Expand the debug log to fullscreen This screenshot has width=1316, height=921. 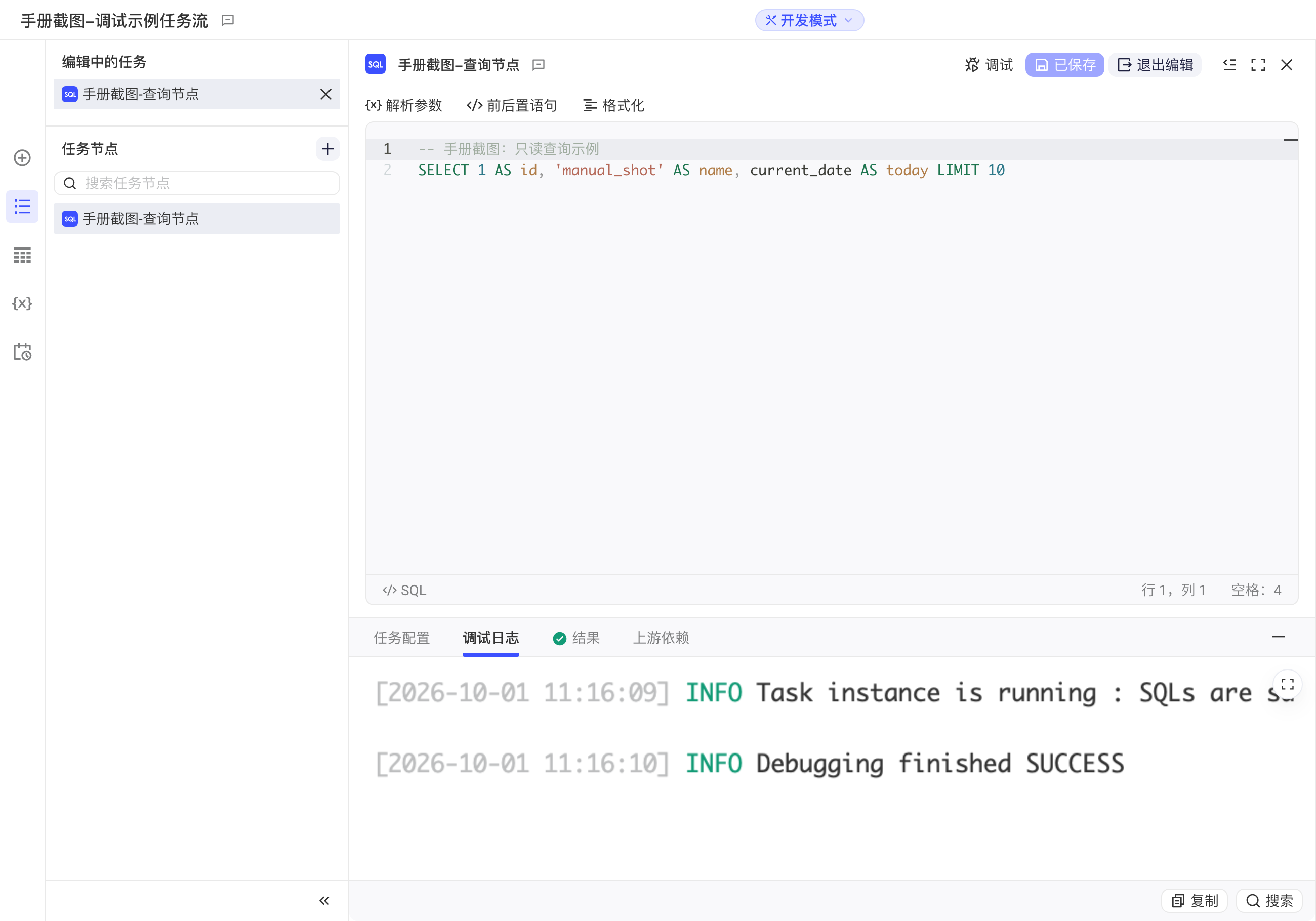tap(1287, 684)
